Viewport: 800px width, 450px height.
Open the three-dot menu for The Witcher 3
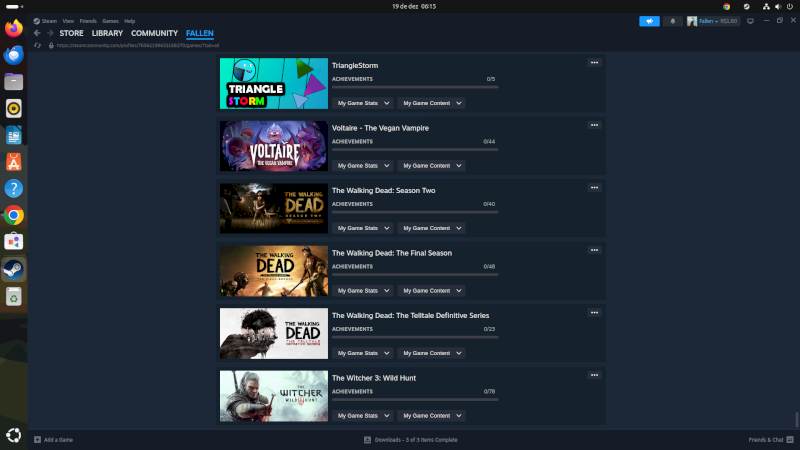coord(594,375)
